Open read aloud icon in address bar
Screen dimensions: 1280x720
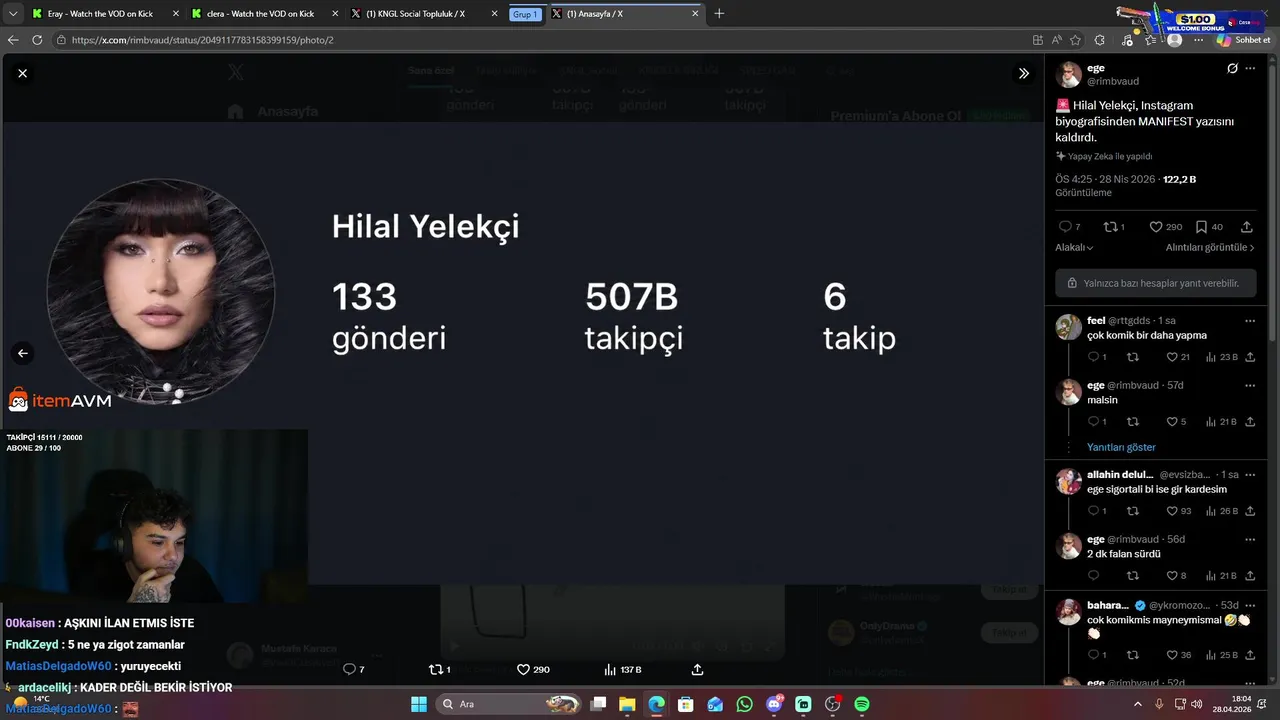pyautogui.click(x=1057, y=40)
